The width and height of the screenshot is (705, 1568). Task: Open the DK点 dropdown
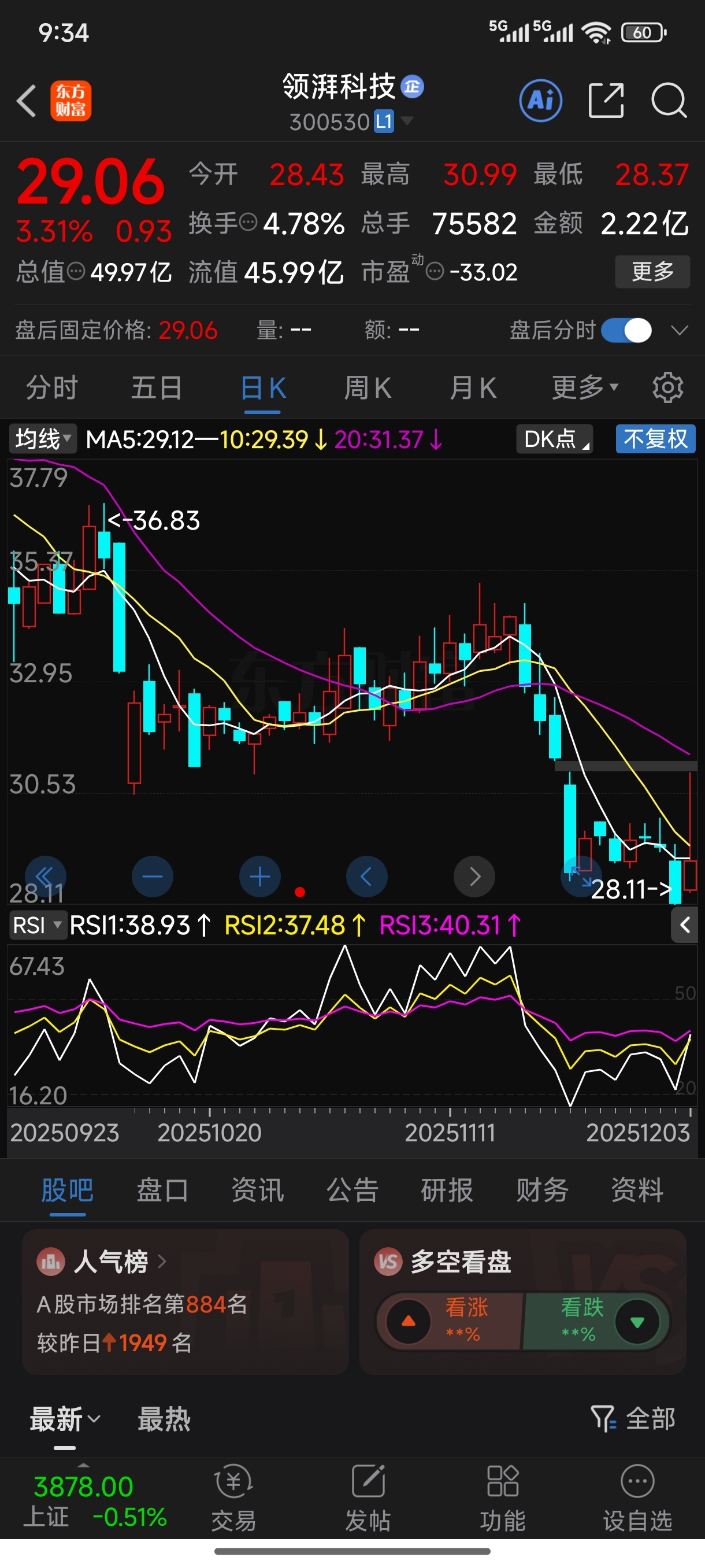click(x=554, y=438)
